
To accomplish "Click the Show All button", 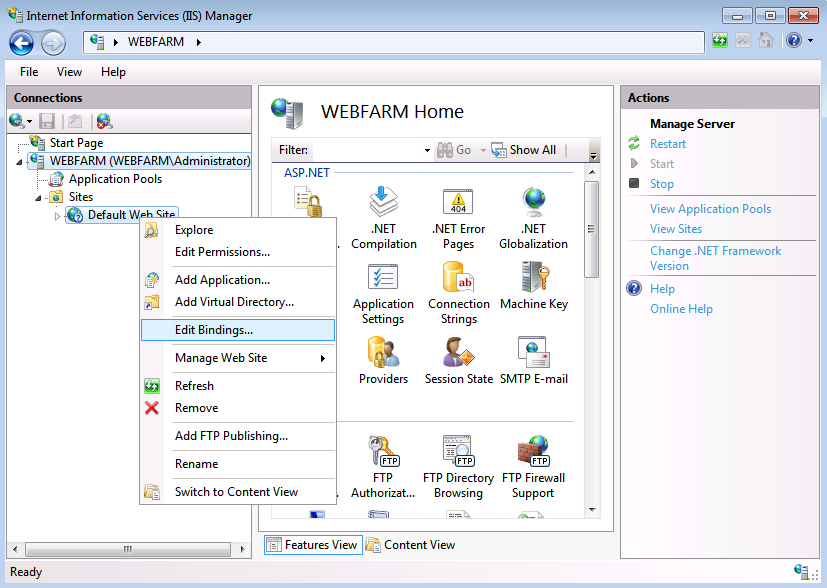I will (523, 150).
